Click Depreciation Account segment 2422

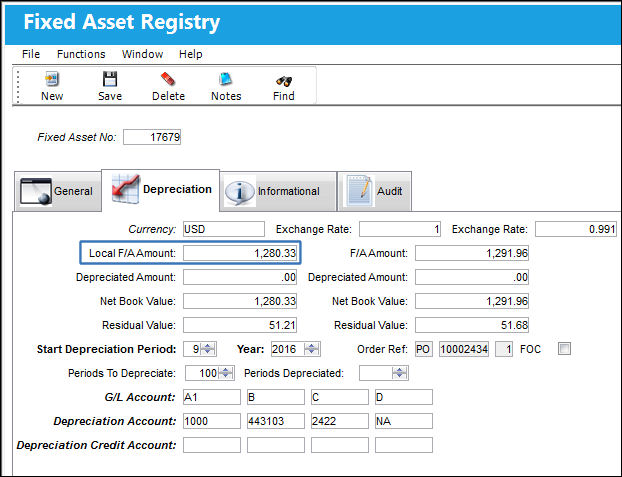click(x=340, y=421)
